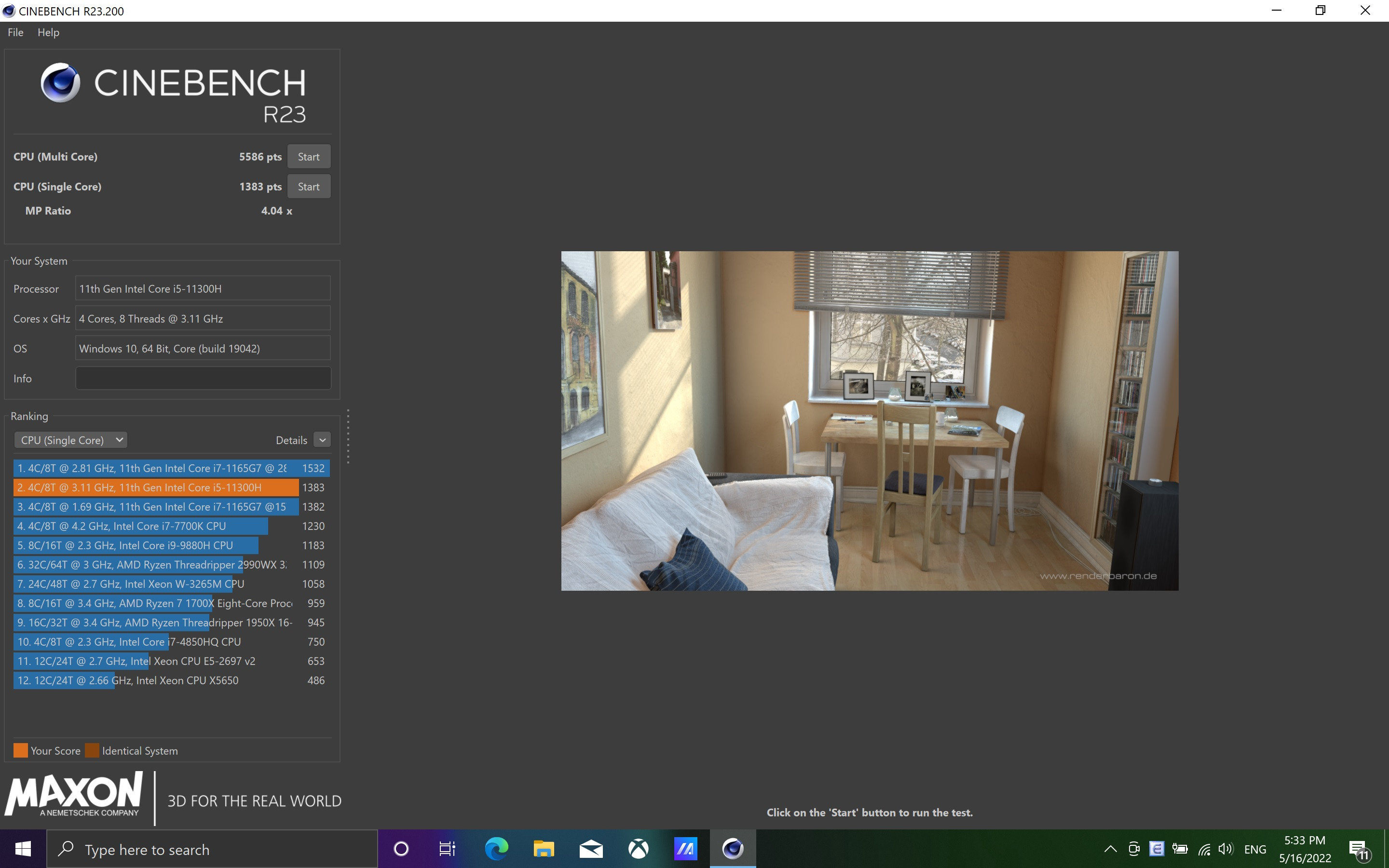Click the MP Ratio 4.04 x value
Viewport: 1389px width, 868px height.
point(277,211)
